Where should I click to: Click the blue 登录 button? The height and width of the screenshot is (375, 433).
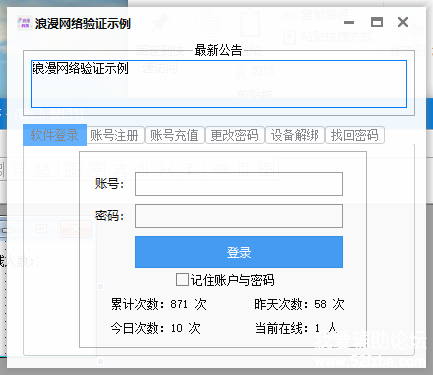(x=239, y=252)
